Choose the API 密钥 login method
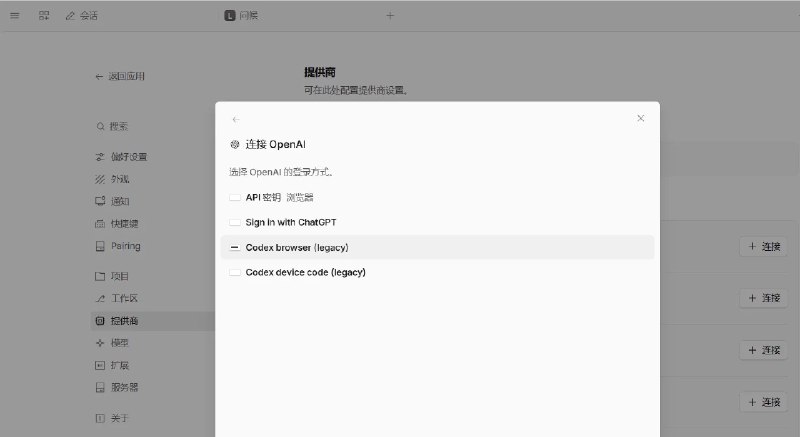Screen dimensions: 800x437 coord(437,197)
